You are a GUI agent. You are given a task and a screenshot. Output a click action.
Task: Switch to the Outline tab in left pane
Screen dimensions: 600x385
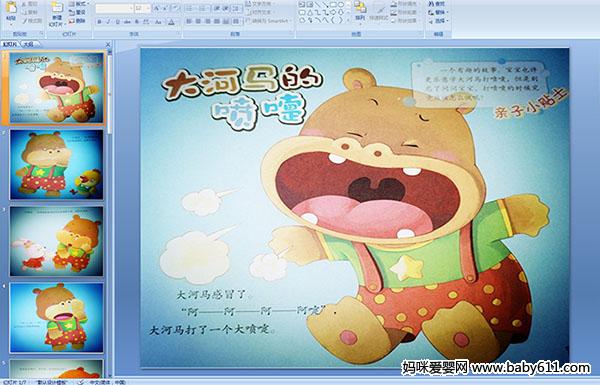point(29,44)
